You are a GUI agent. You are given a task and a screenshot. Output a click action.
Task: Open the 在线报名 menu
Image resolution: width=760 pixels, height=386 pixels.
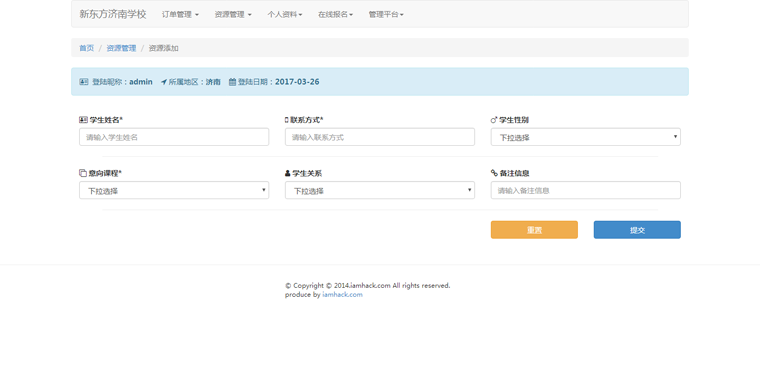pyautogui.click(x=335, y=15)
